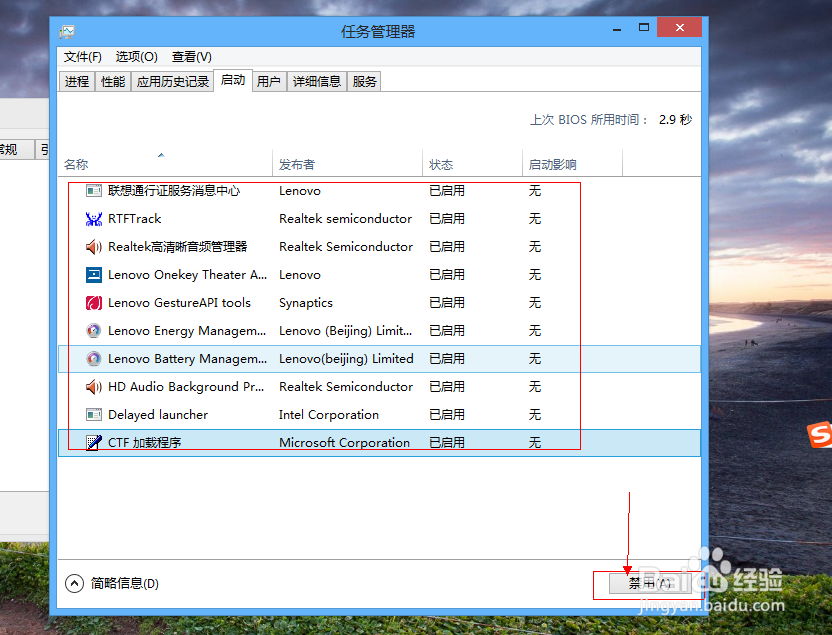Open the 文件 menu

tap(81, 57)
